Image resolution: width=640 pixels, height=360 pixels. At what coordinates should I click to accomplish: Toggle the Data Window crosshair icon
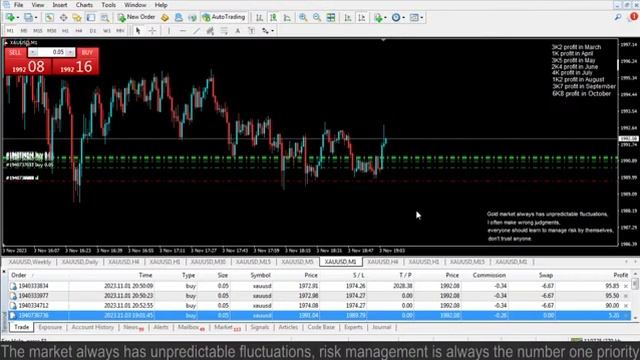[63, 18]
